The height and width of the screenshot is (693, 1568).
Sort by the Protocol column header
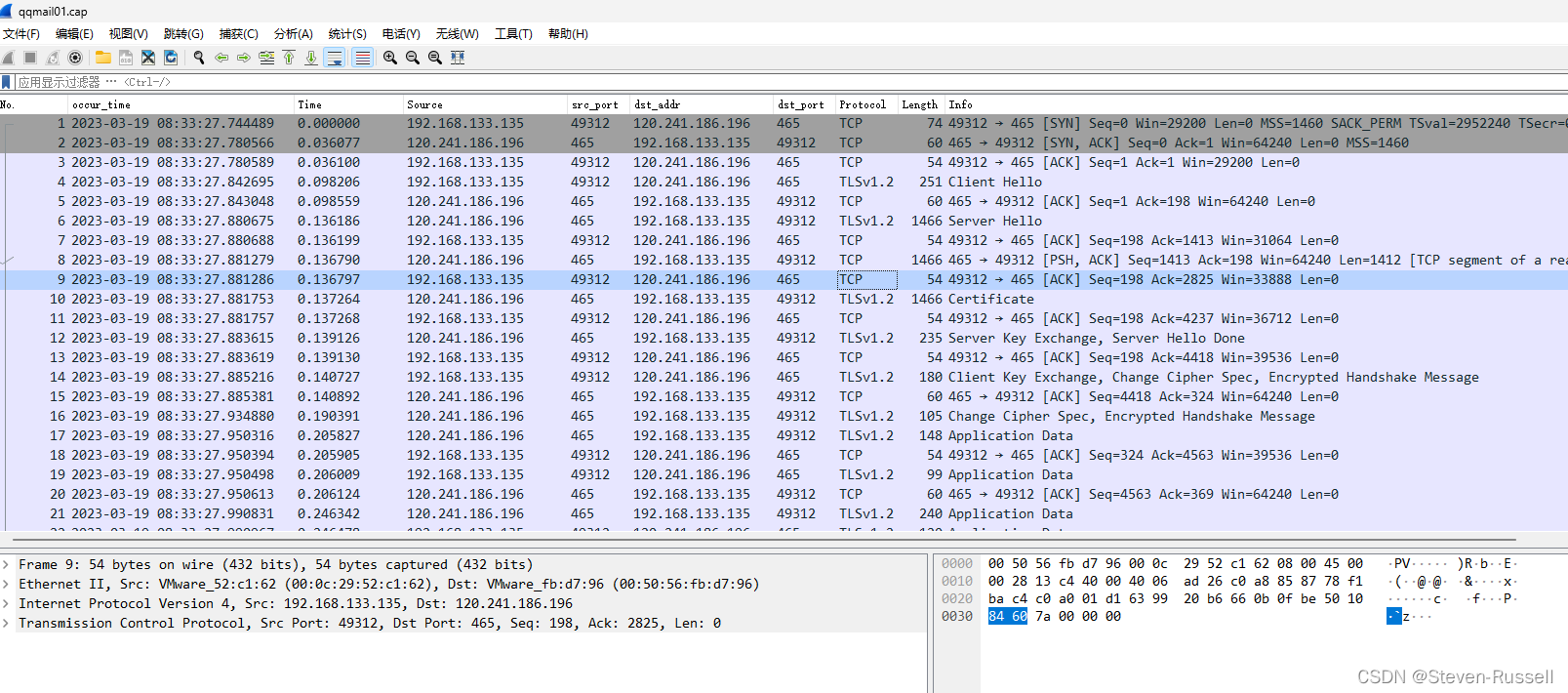[866, 104]
